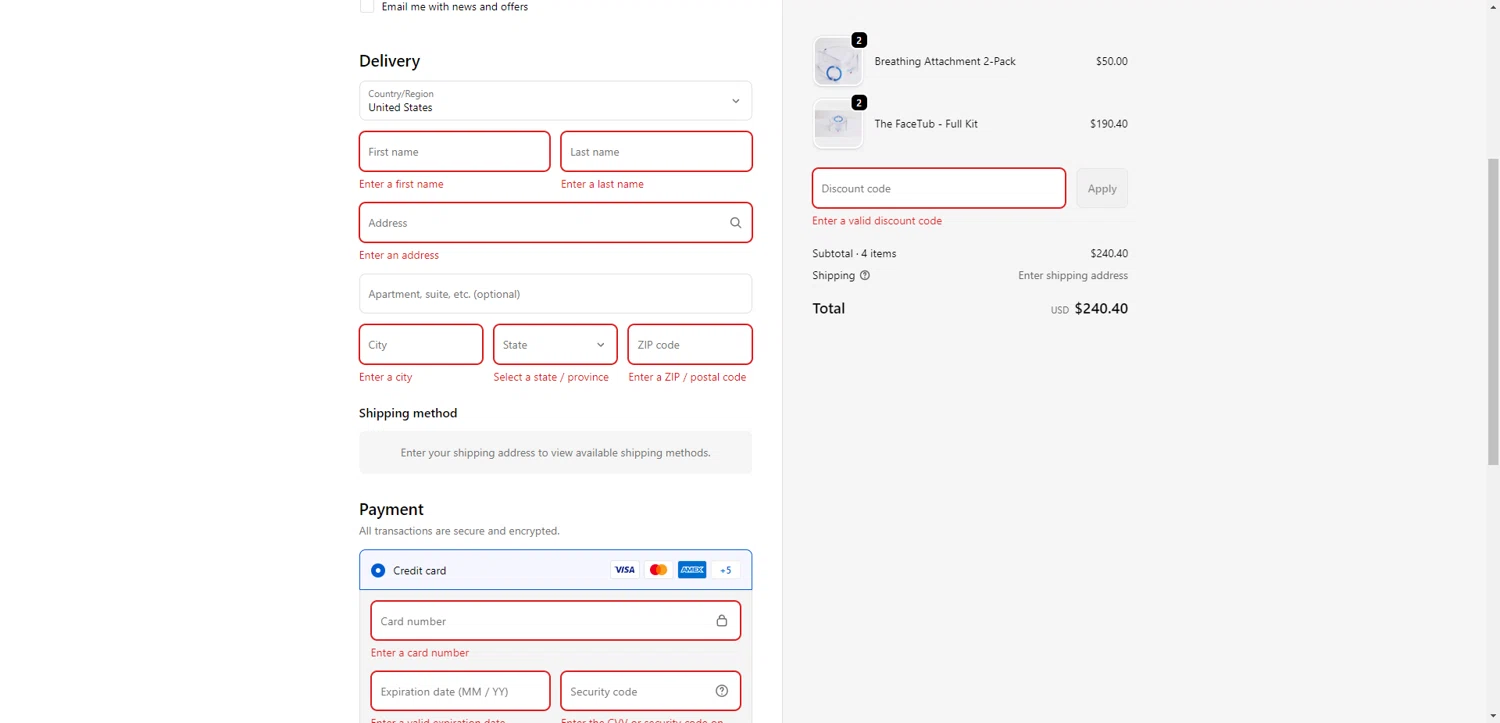
Task: Focus the Card number field
Action: pyautogui.click(x=555, y=620)
